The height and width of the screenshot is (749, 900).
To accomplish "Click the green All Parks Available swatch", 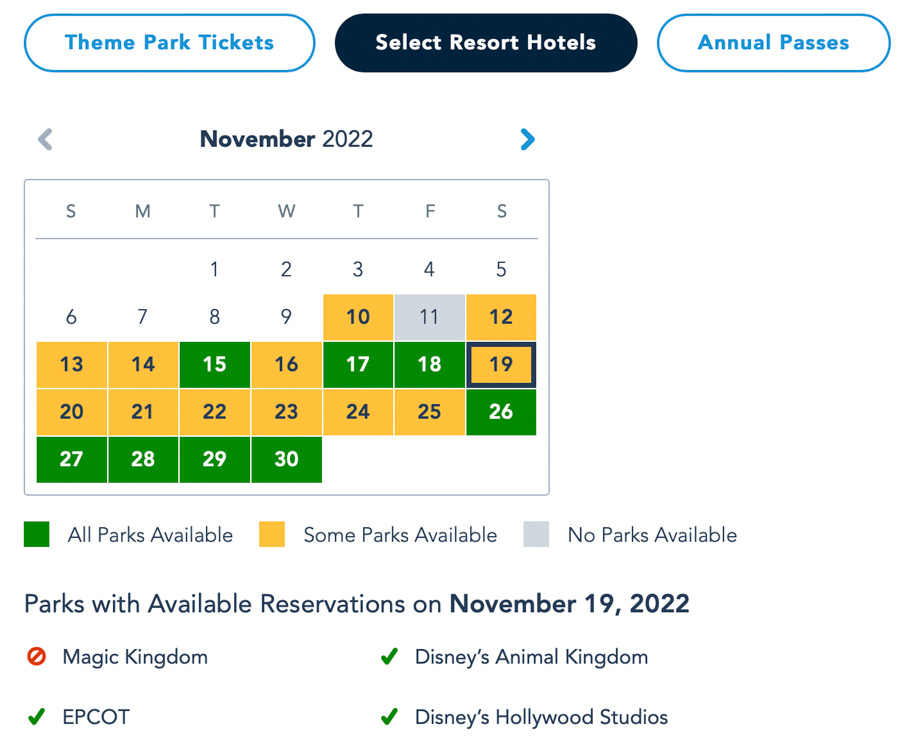I will click(37, 535).
